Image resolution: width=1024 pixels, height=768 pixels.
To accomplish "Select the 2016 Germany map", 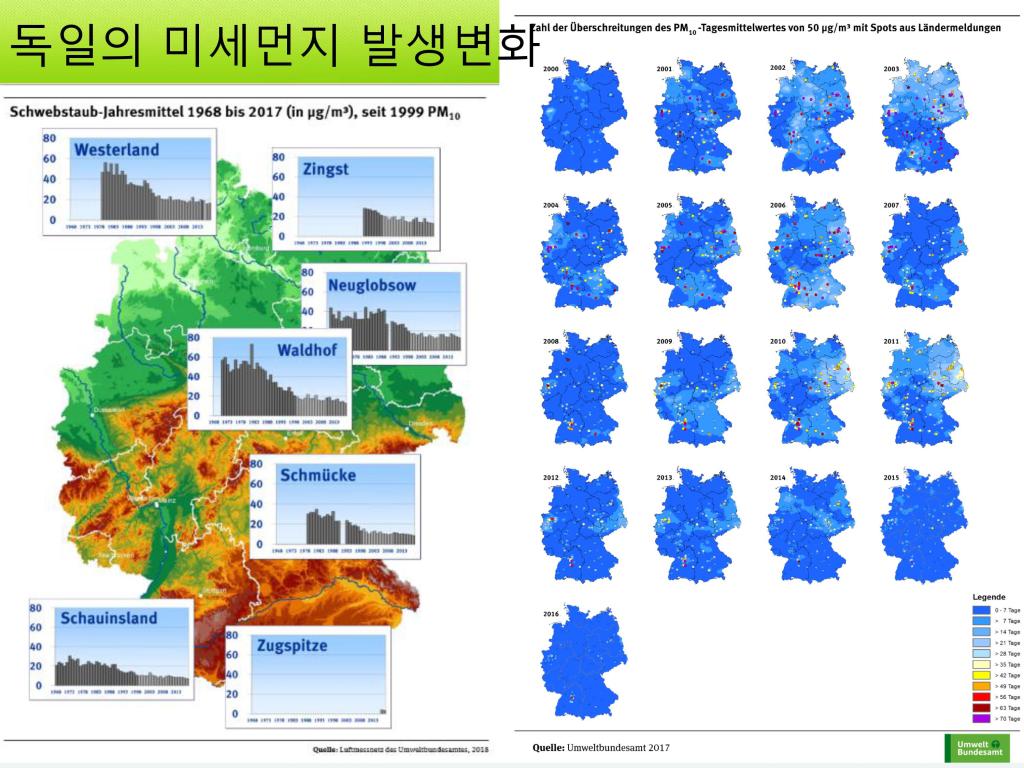I will coord(583,662).
